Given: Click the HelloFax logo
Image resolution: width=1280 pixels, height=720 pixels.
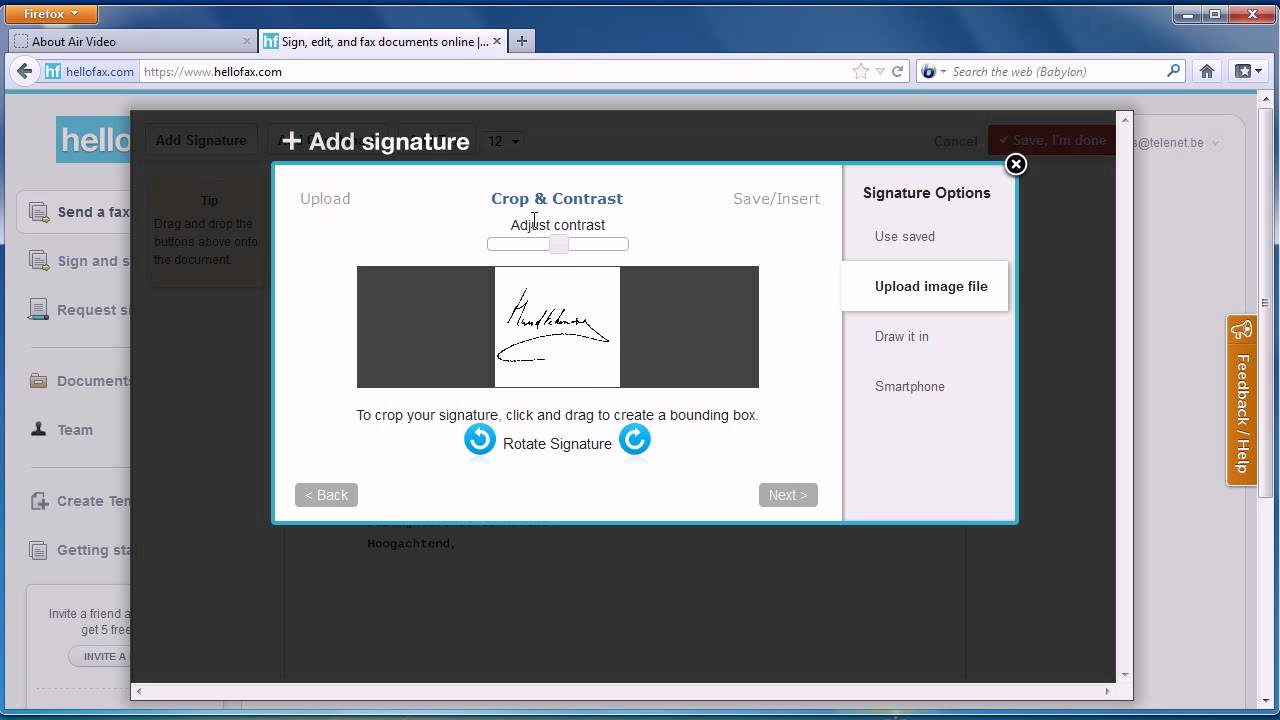Looking at the screenshot, I should coord(93,140).
